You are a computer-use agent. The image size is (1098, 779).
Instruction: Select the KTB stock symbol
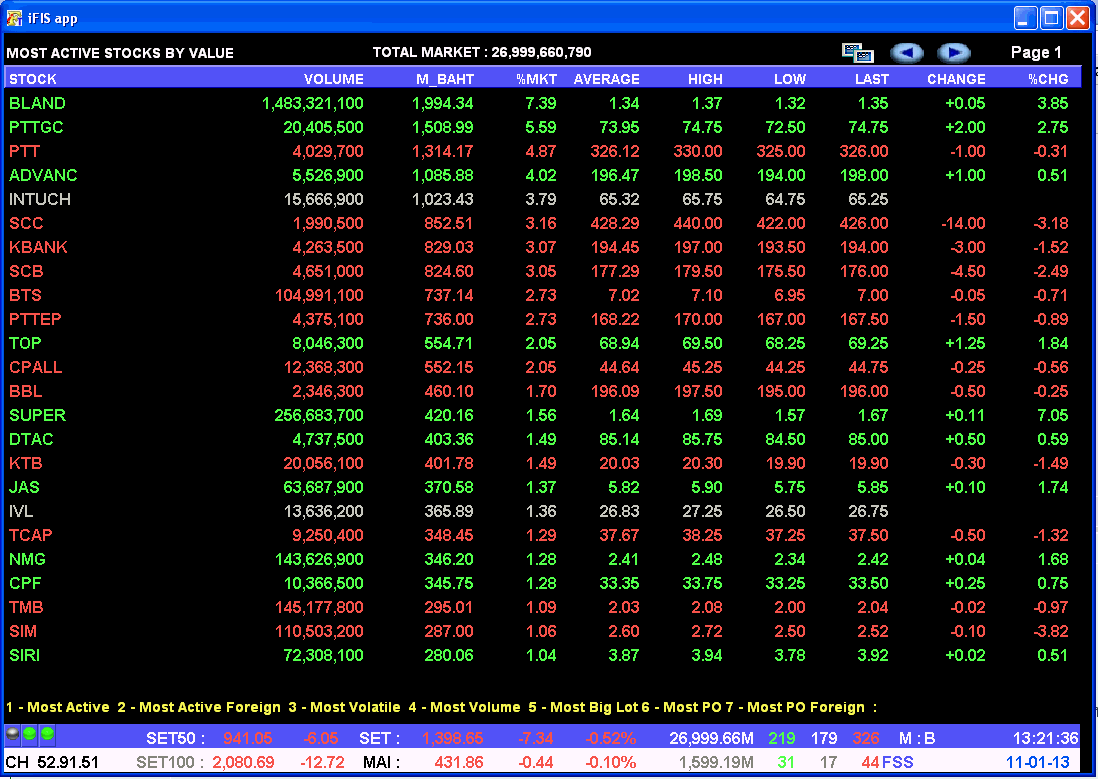click(x=26, y=463)
